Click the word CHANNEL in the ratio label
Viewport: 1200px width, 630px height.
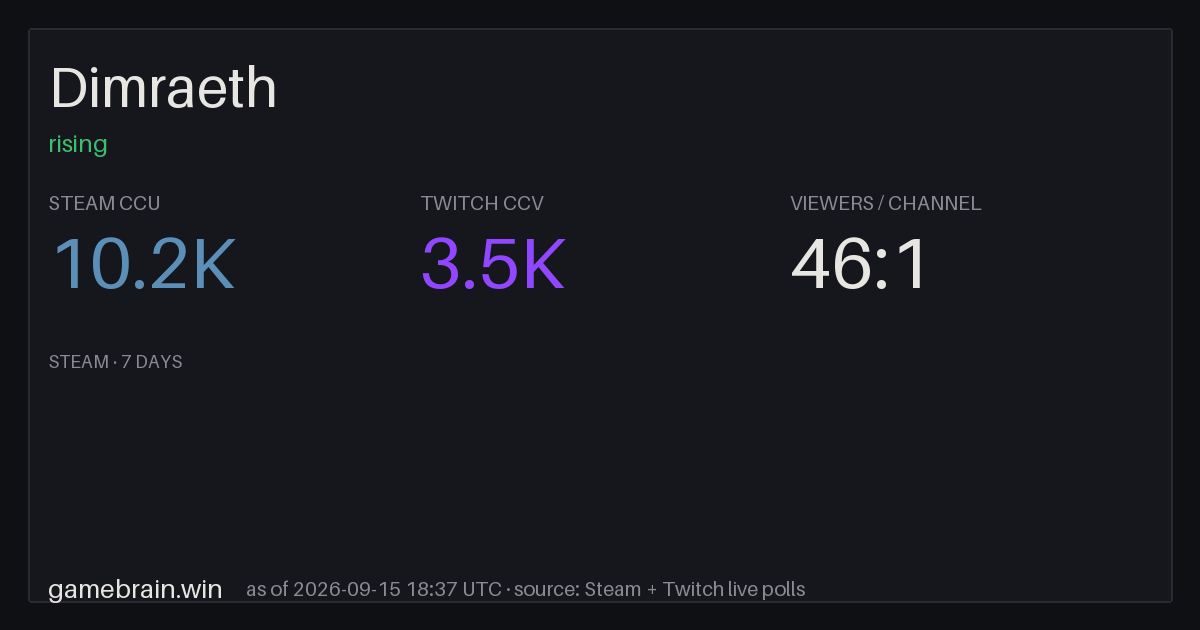click(935, 203)
